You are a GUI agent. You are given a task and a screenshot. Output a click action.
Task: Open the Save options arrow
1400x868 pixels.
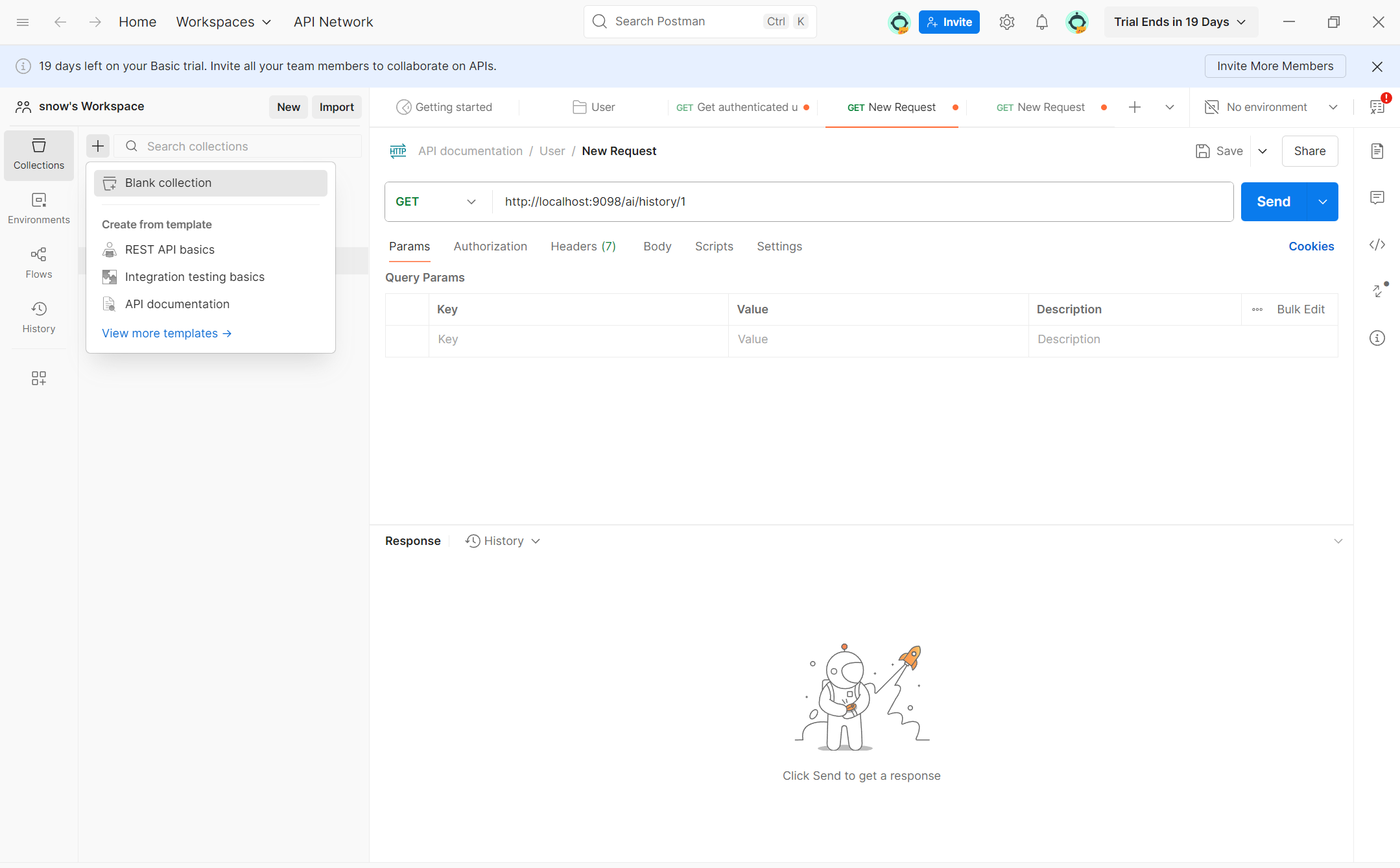(1263, 151)
